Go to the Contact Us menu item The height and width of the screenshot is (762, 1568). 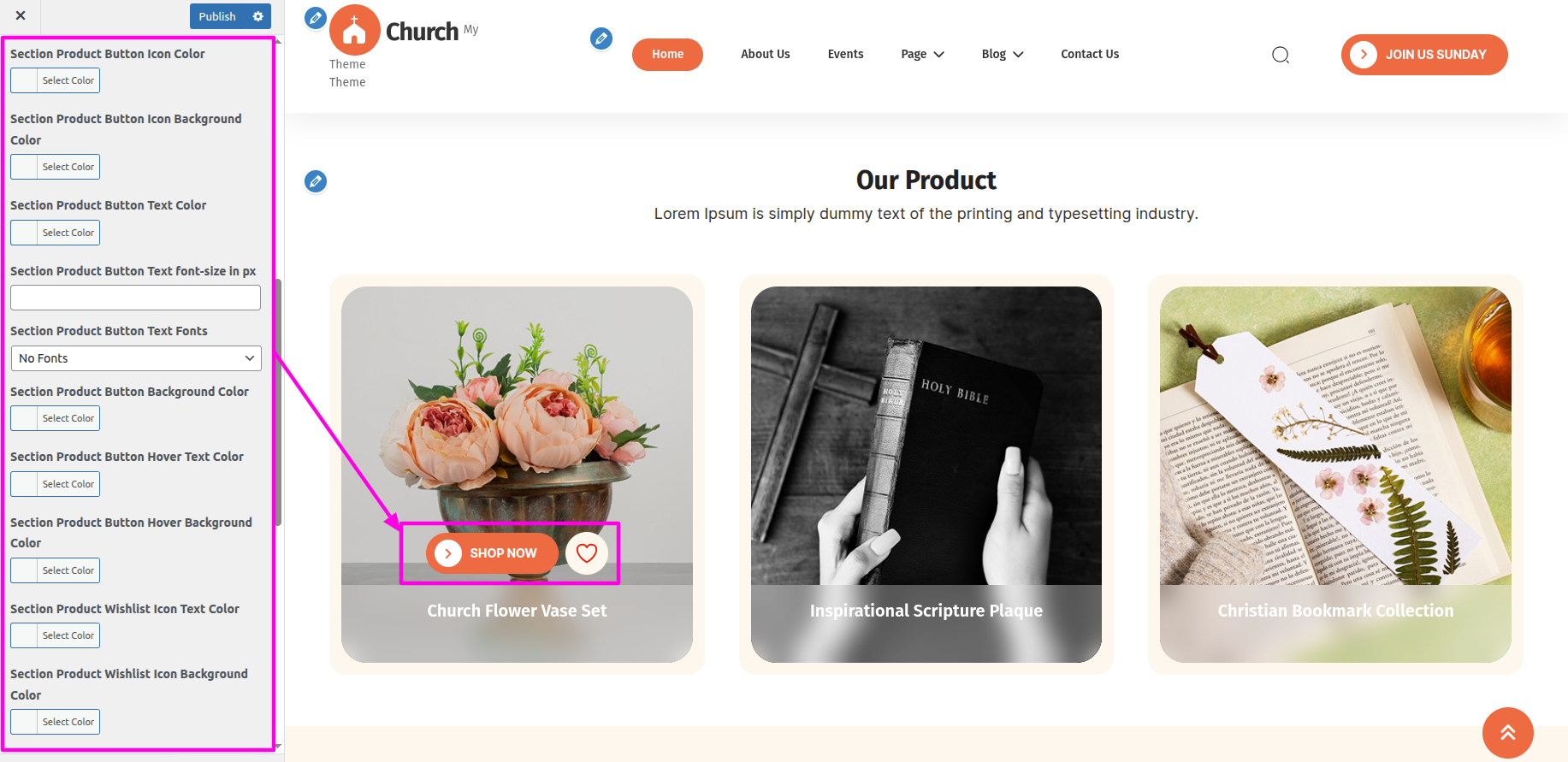(x=1090, y=54)
